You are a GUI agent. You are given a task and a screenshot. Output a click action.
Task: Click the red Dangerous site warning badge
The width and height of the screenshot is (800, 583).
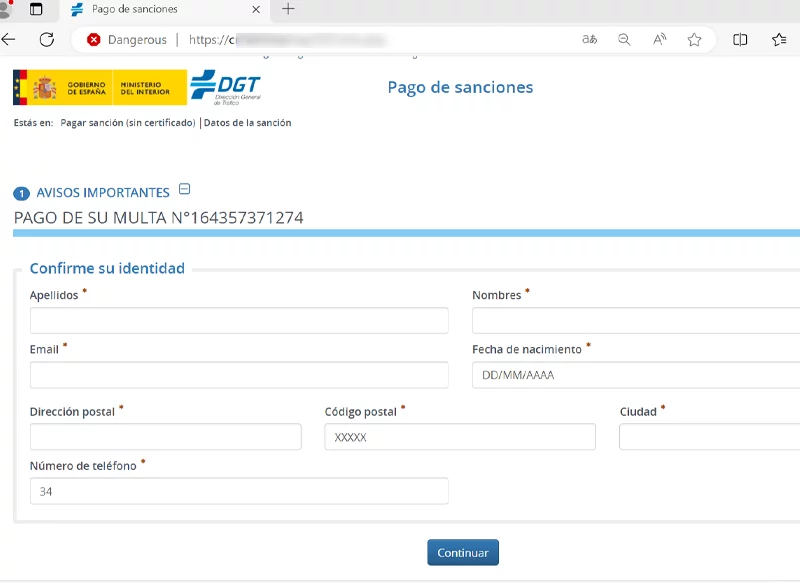pos(127,40)
